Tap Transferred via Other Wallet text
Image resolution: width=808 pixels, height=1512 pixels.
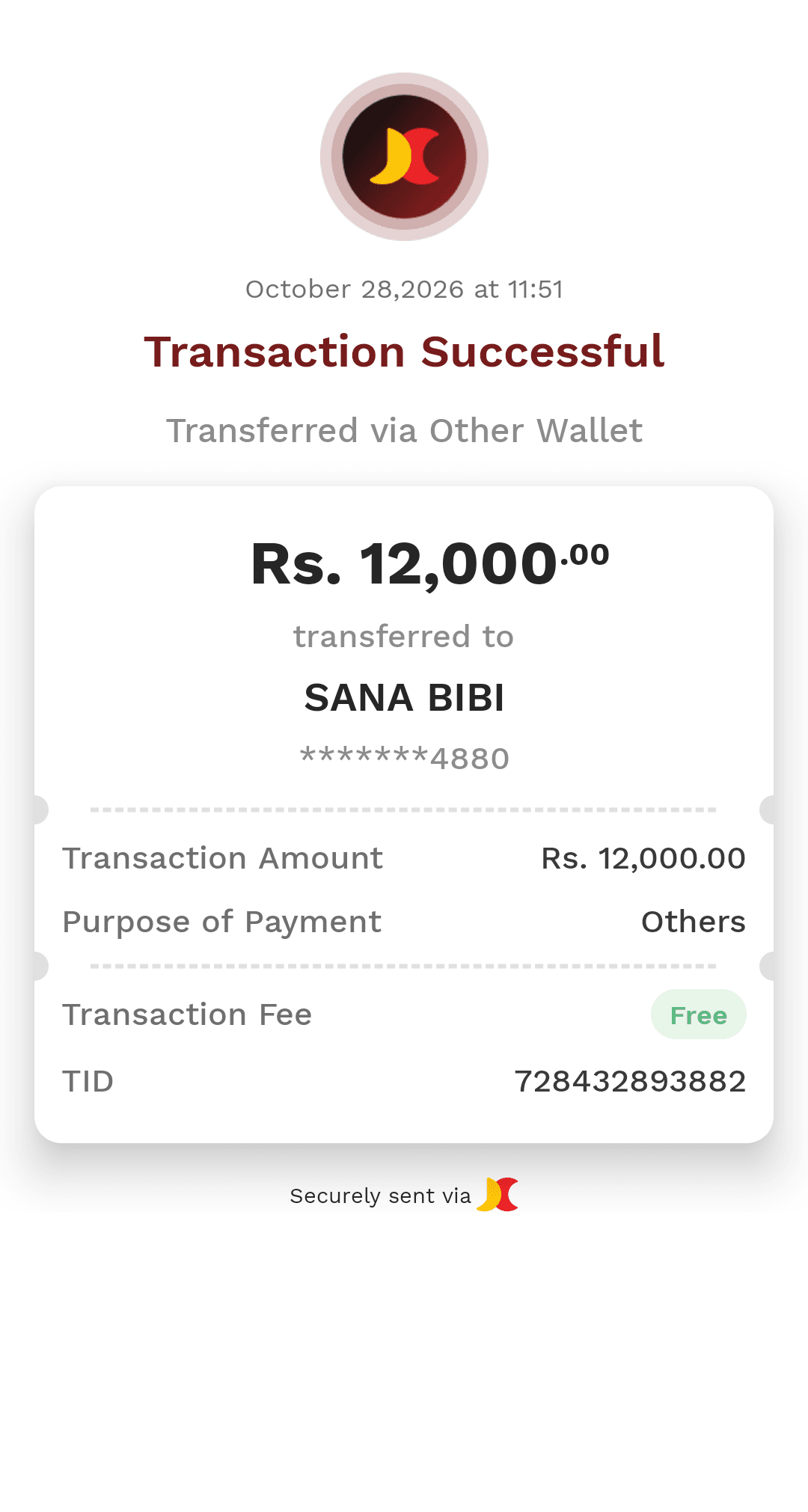click(x=404, y=431)
